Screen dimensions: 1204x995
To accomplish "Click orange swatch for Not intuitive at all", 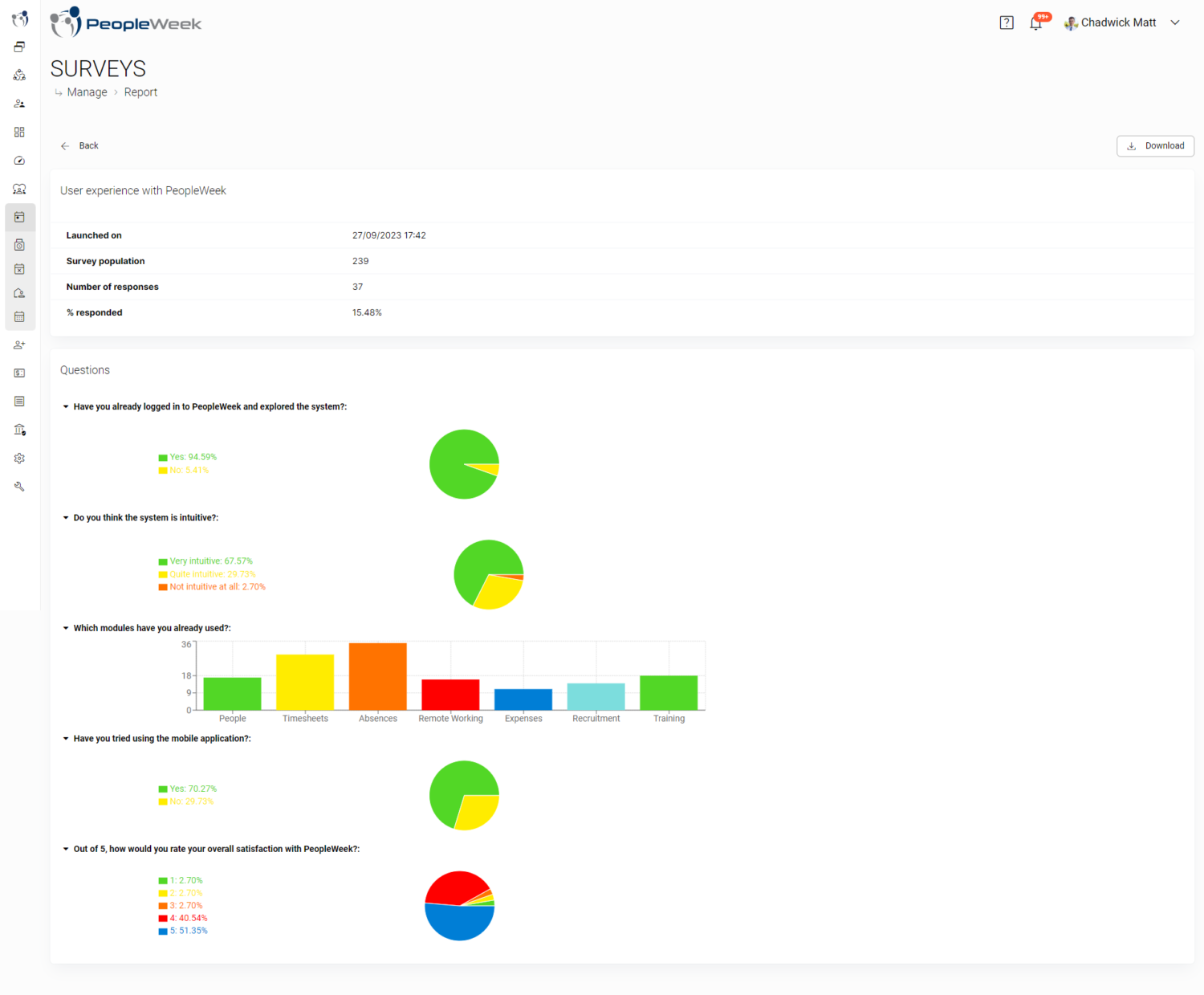I will point(163,587).
